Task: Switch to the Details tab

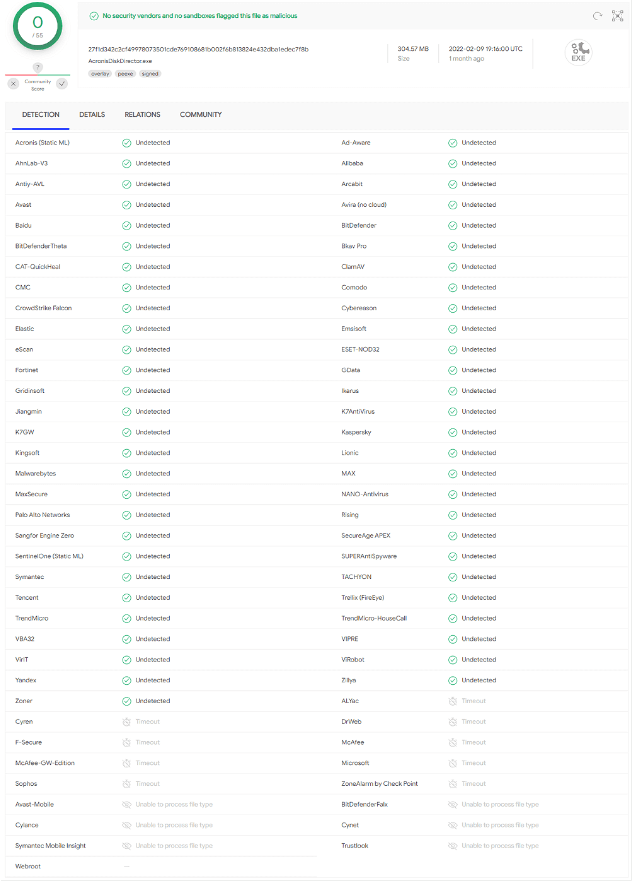Action: (x=92, y=115)
